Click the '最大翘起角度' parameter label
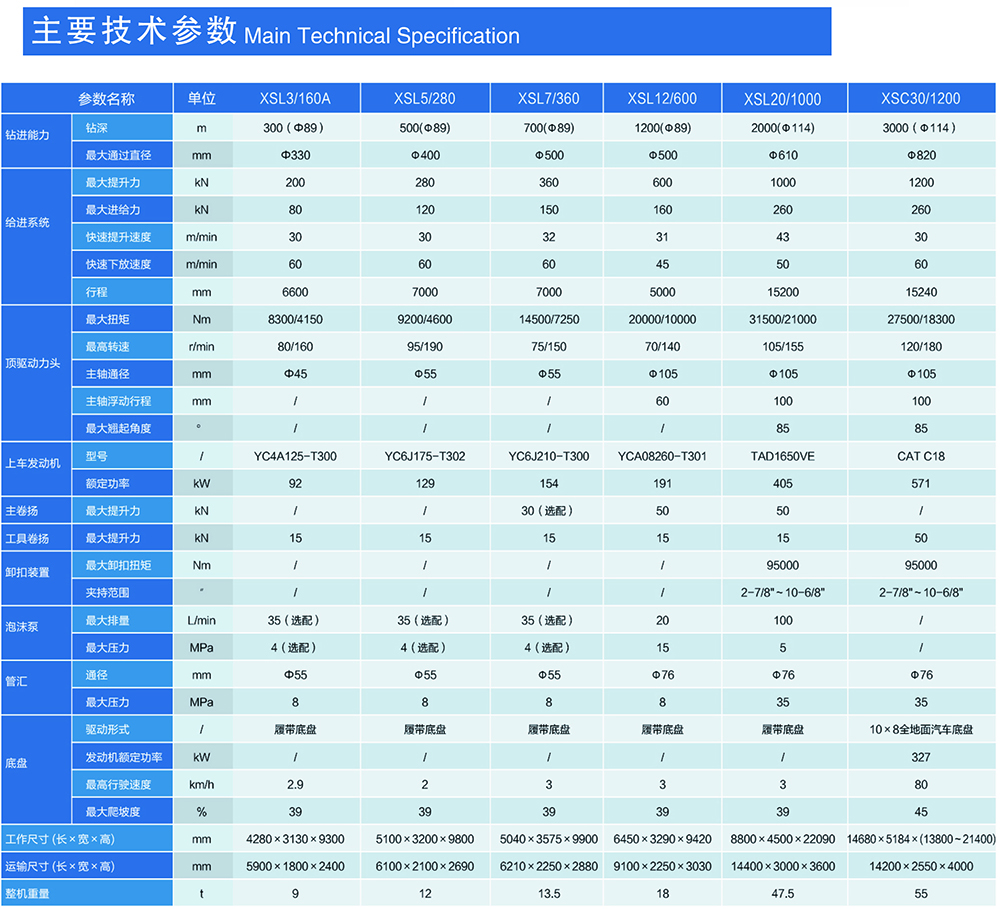This screenshot has width=1000, height=909. [x=119, y=429]
